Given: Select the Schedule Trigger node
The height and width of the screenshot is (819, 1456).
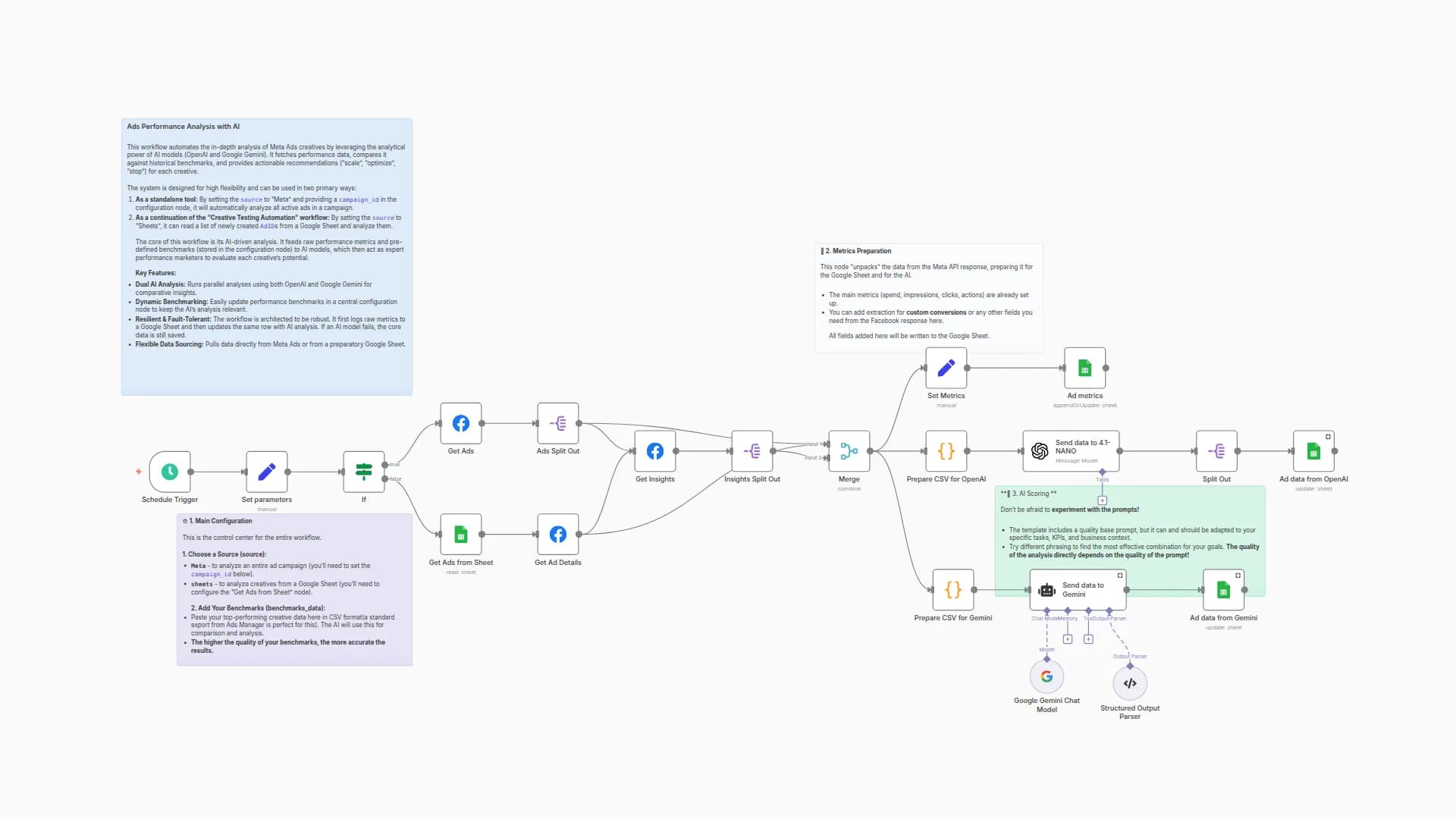Looking at the screenshot, I should pyautogui.click(x=169, y=472).
